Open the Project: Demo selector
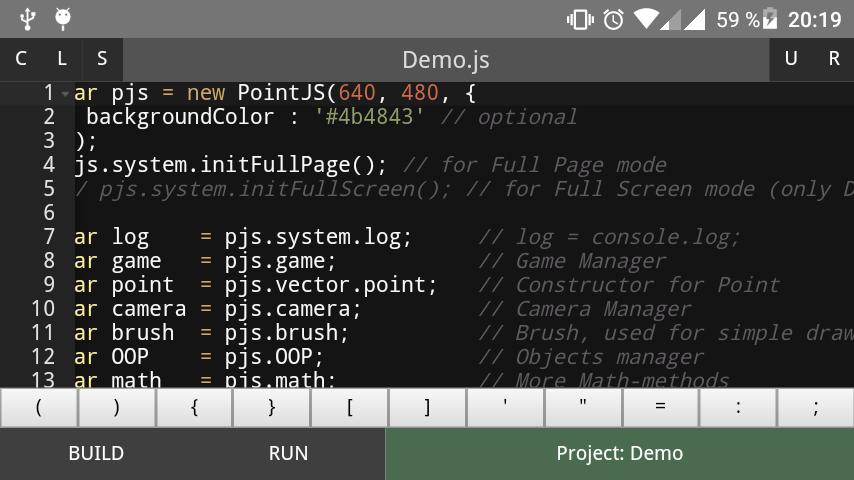The height and width of the screenshot is (480, 854). (619, 453)
